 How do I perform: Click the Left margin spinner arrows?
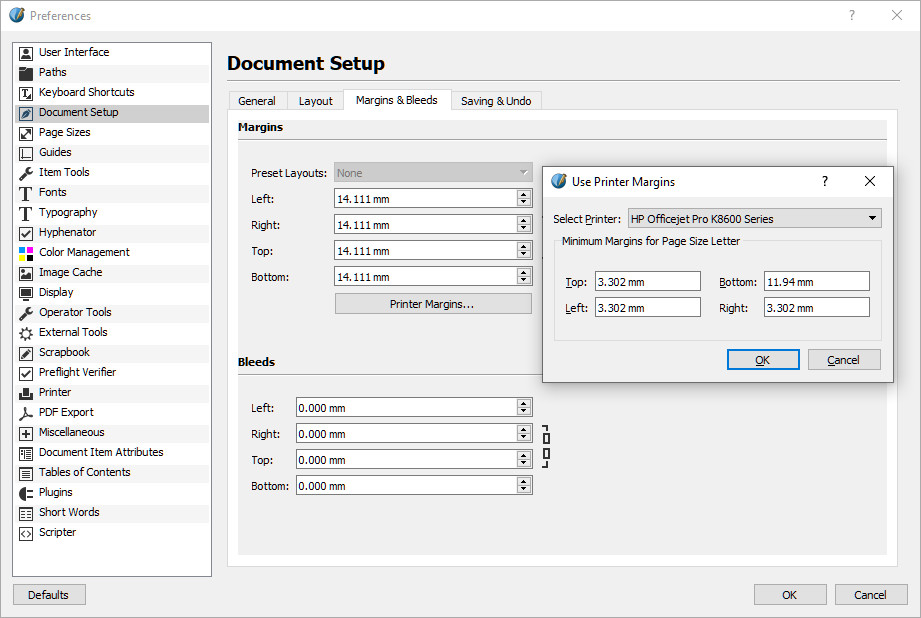[x=524, y=199]
